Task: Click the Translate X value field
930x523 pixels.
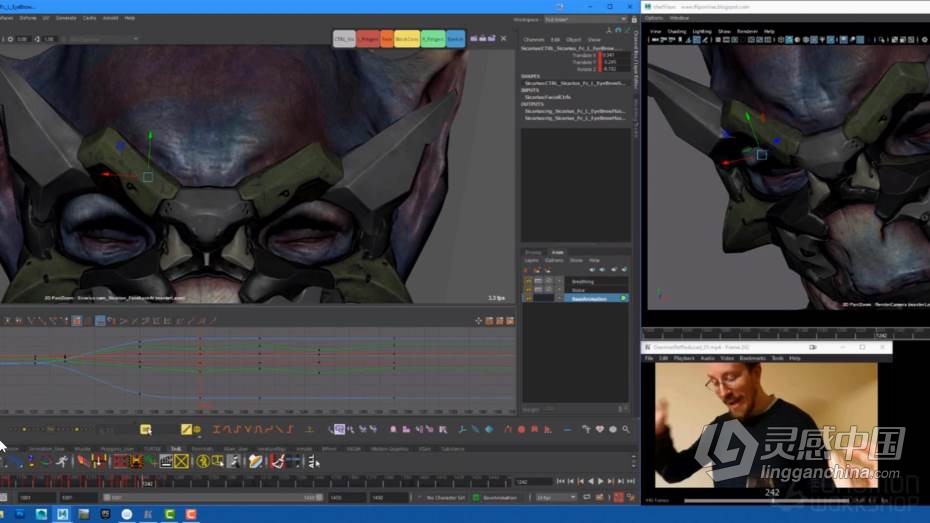Action: (x=616, y=55)
